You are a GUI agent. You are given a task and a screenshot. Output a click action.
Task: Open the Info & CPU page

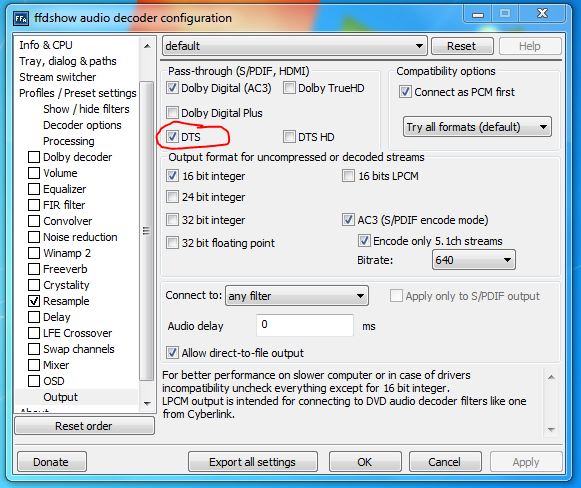coord(46,45)
